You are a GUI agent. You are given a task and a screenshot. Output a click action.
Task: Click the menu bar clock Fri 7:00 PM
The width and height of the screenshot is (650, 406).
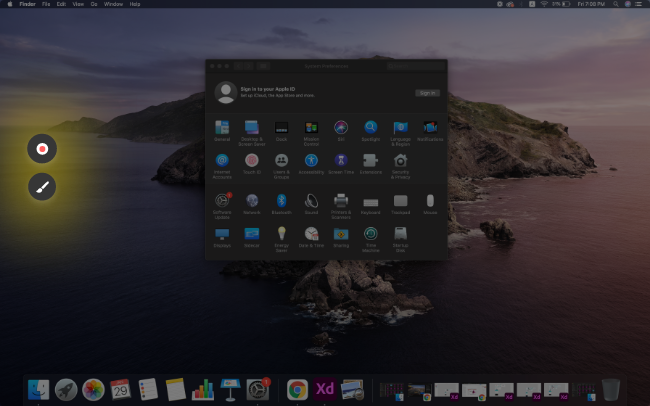[x=591, y=4]
